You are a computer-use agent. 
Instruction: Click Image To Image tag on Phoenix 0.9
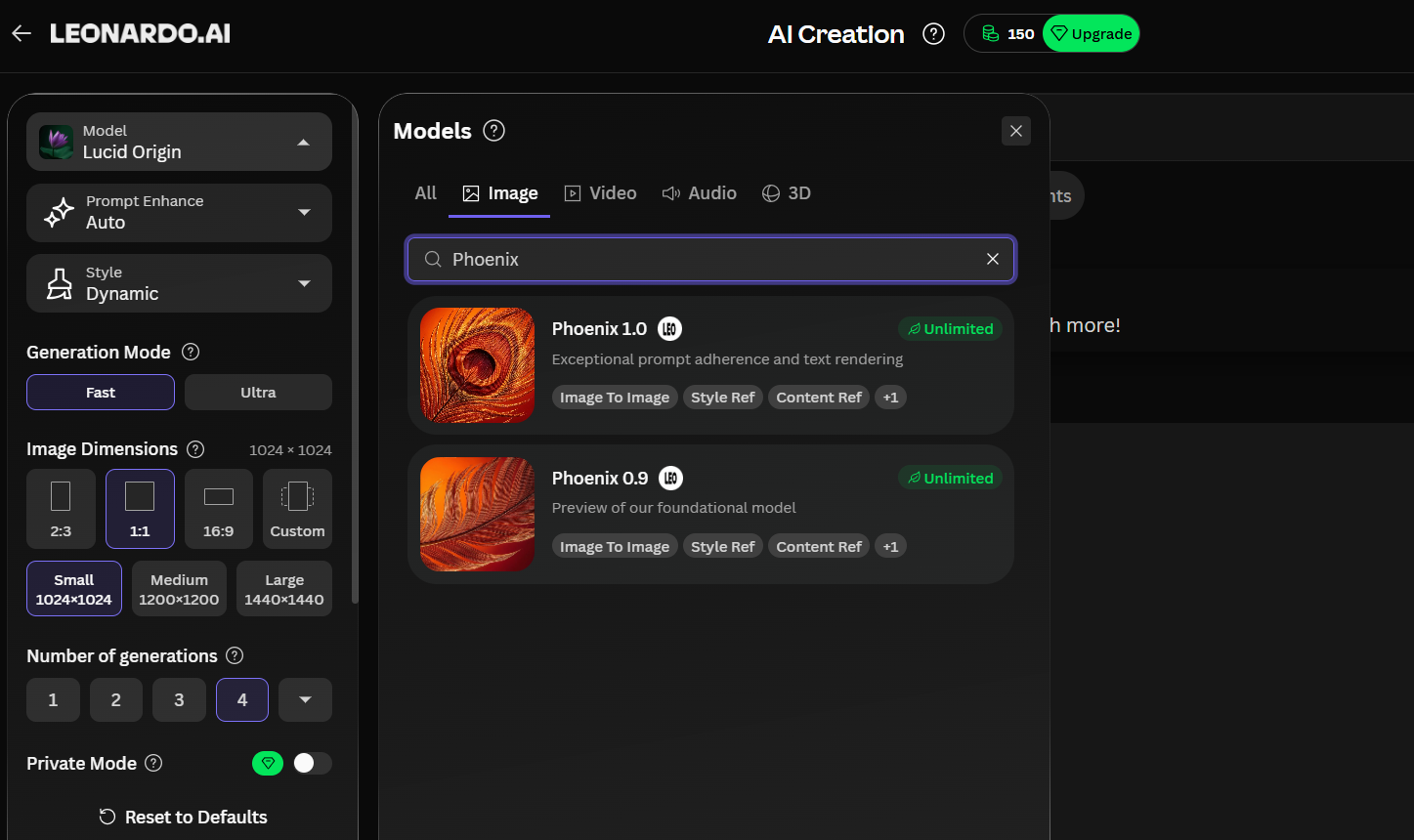click(615, 547)
